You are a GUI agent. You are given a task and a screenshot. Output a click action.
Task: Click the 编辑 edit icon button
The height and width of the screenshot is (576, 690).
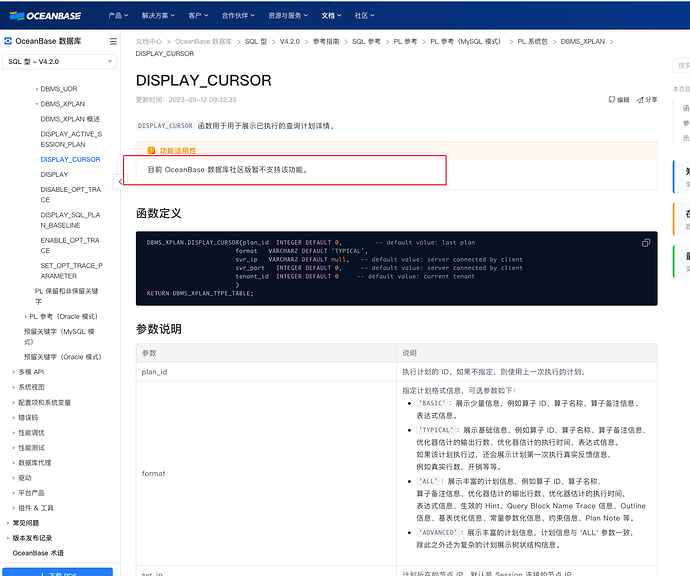click(619, 100)
